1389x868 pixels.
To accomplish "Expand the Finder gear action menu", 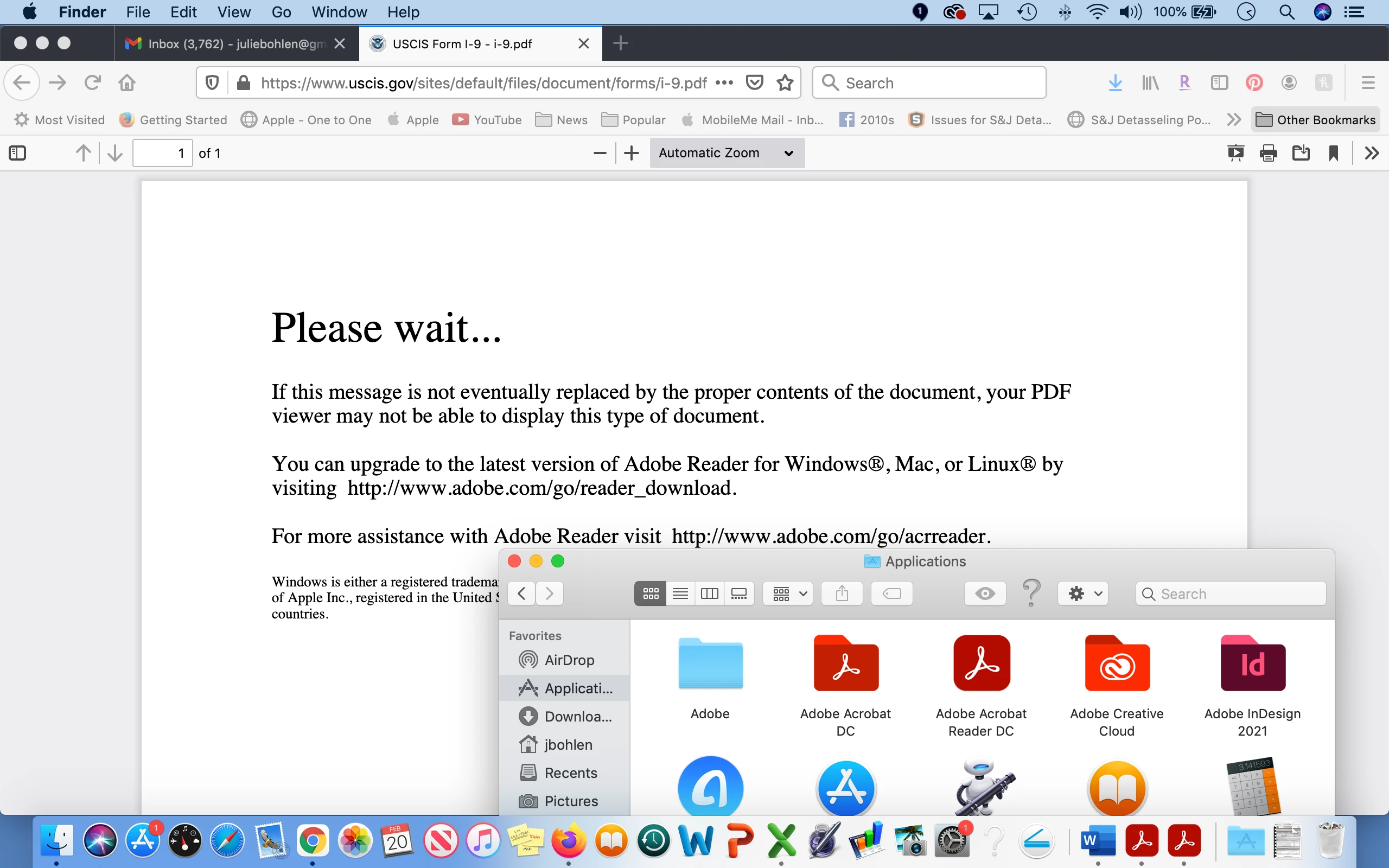I will (x=1082, y=593).
